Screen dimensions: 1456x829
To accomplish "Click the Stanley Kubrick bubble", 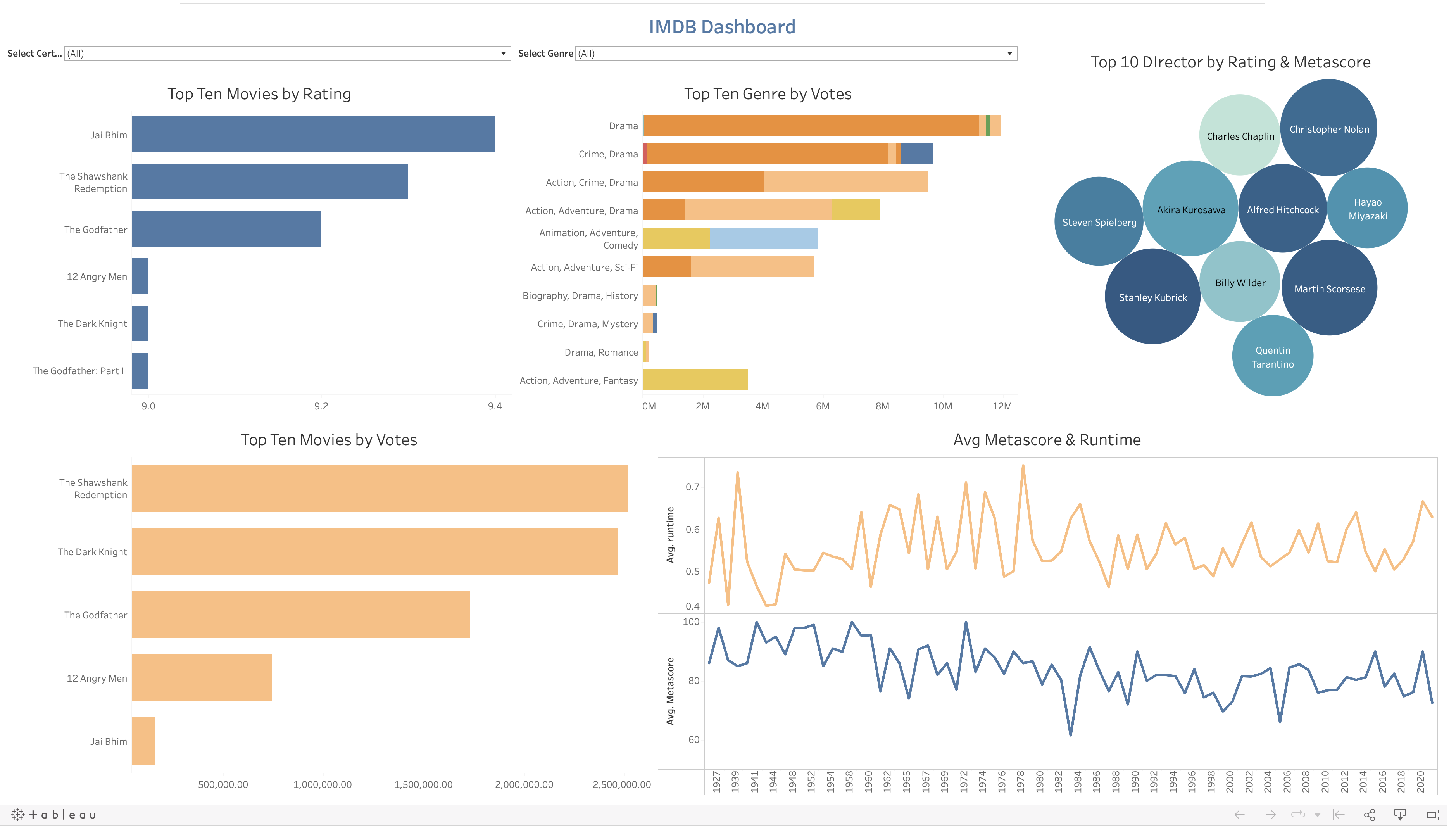I will click(1152, 297).
